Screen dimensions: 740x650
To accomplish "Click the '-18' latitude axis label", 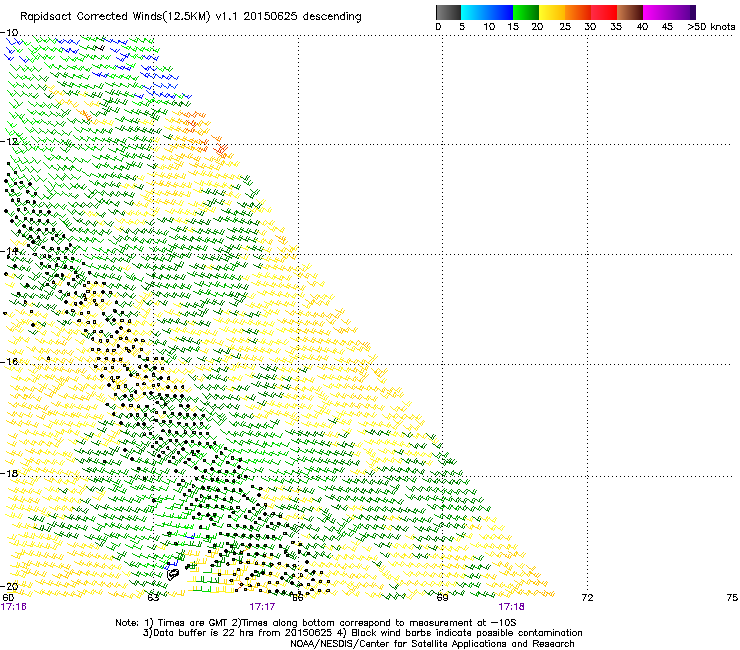I will tap(9, 473).
